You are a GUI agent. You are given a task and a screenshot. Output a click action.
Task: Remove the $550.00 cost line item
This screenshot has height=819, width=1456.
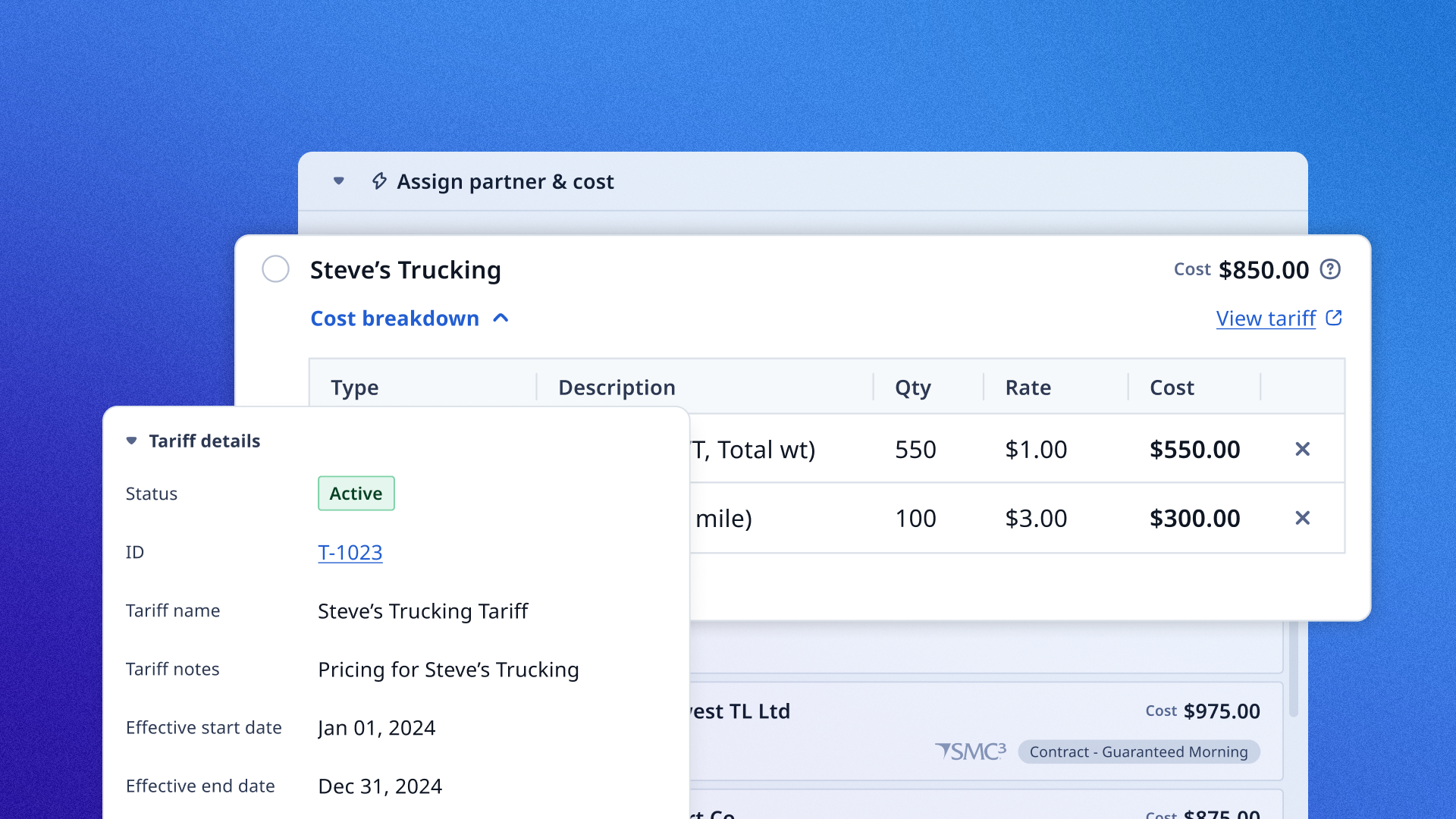point(1303,449)
